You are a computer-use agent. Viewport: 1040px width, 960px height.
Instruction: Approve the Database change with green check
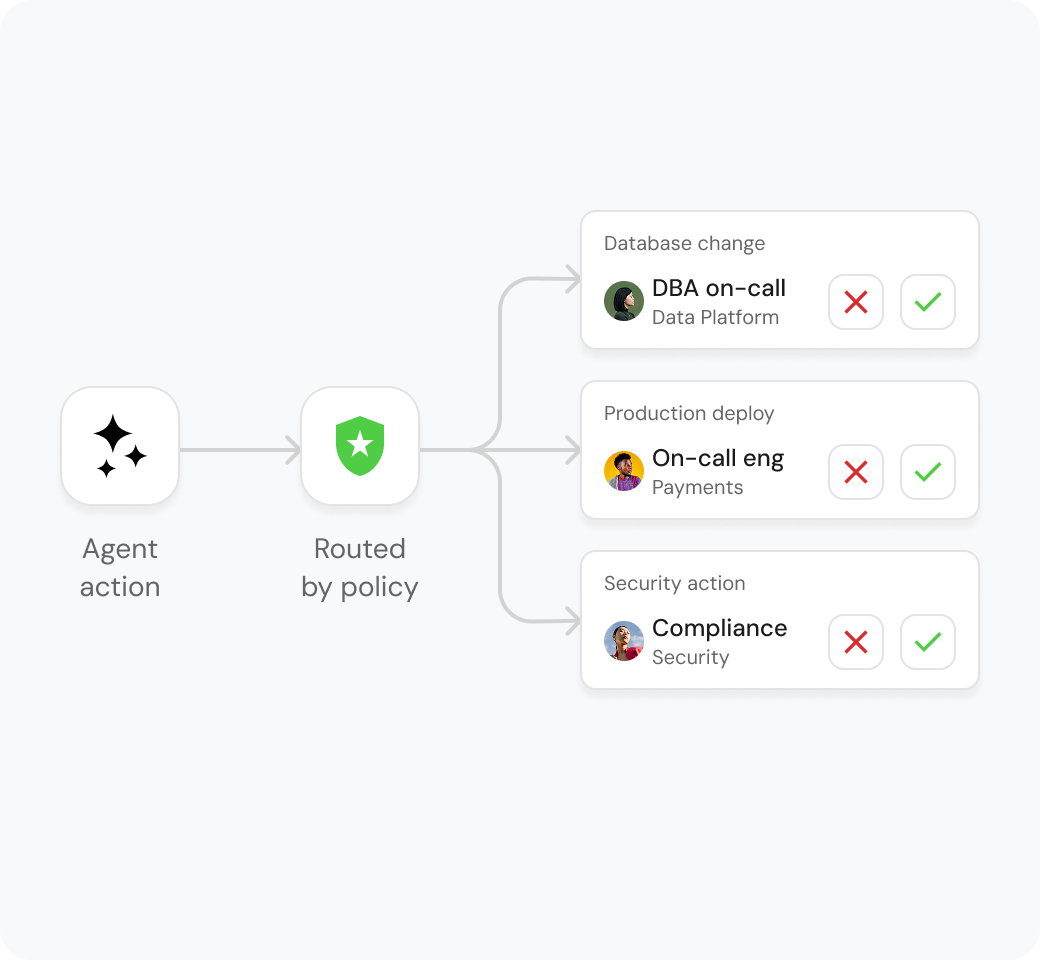(x=927, y=302)
